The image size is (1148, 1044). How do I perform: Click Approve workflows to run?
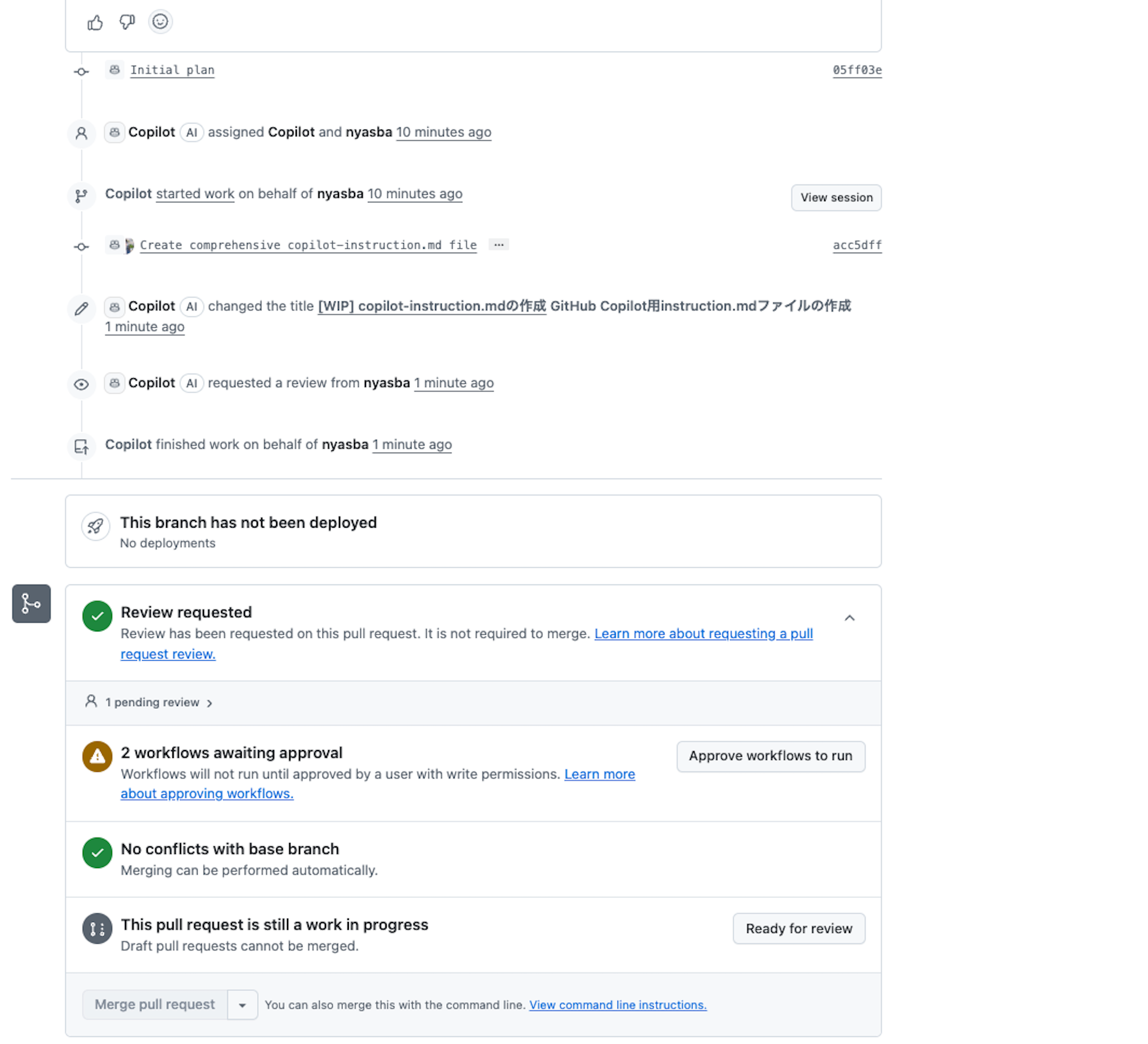click(770, 756)
